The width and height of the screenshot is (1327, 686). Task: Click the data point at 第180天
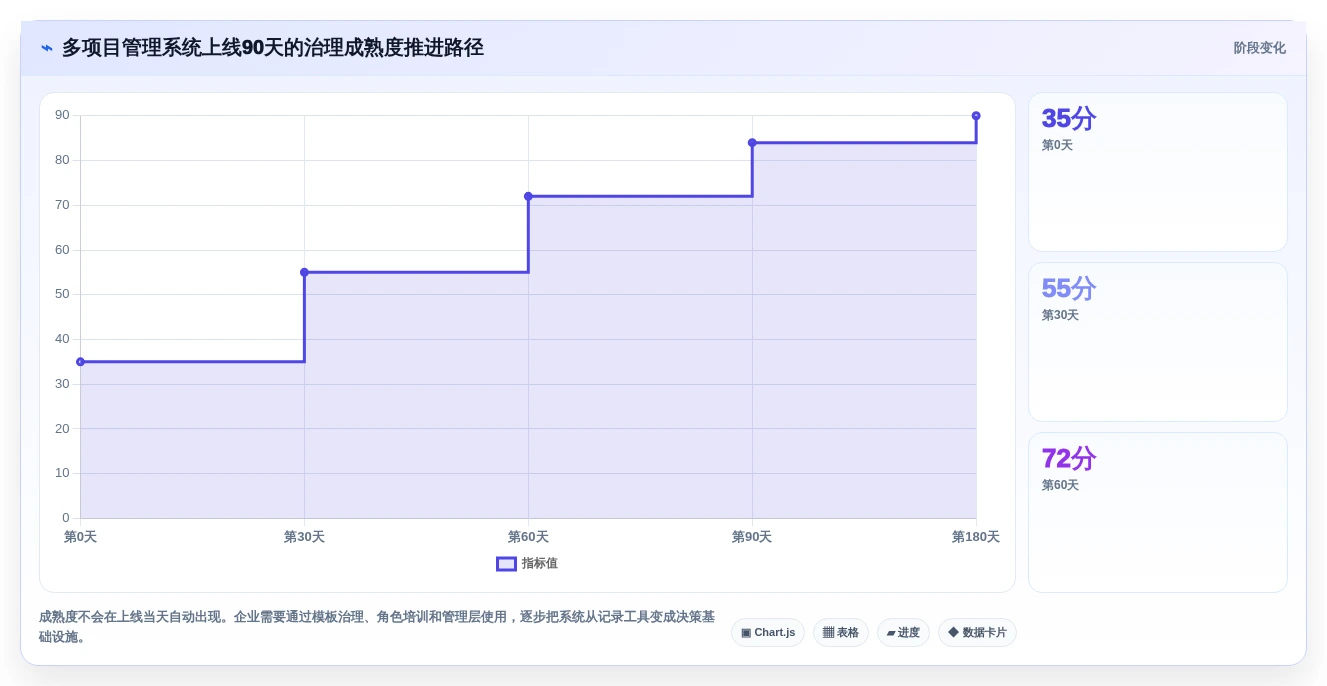[x=976, y=116]
